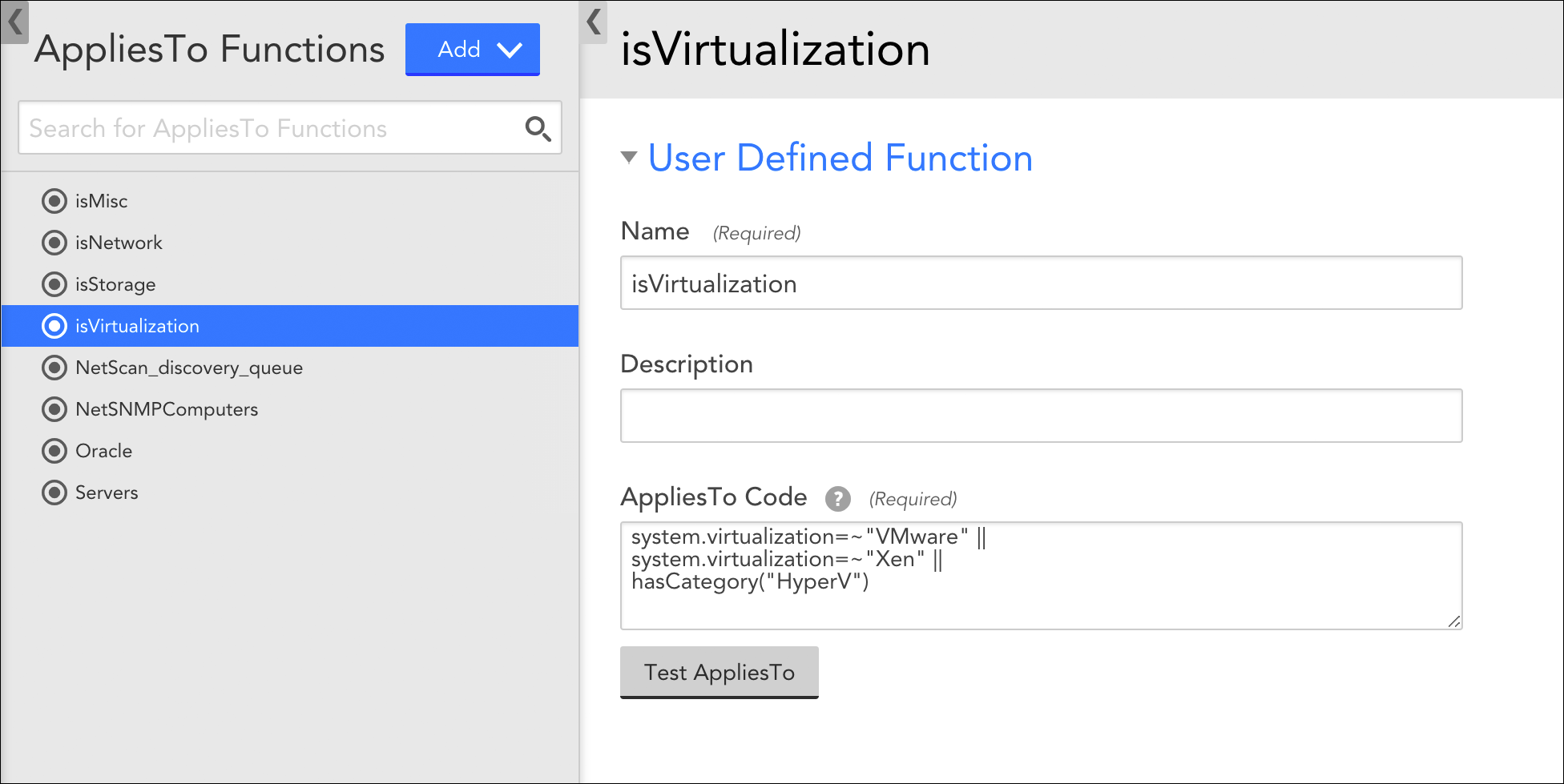
Task: Select Oracle in the function list
Action: pyautogui.click(x=290, y=451)
